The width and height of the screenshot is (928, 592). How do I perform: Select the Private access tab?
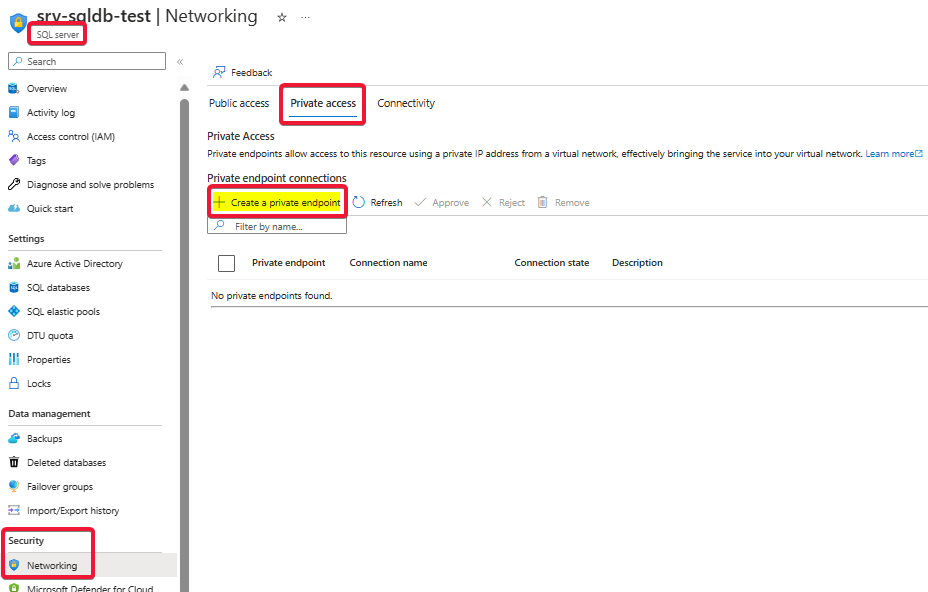click(323, 103)
